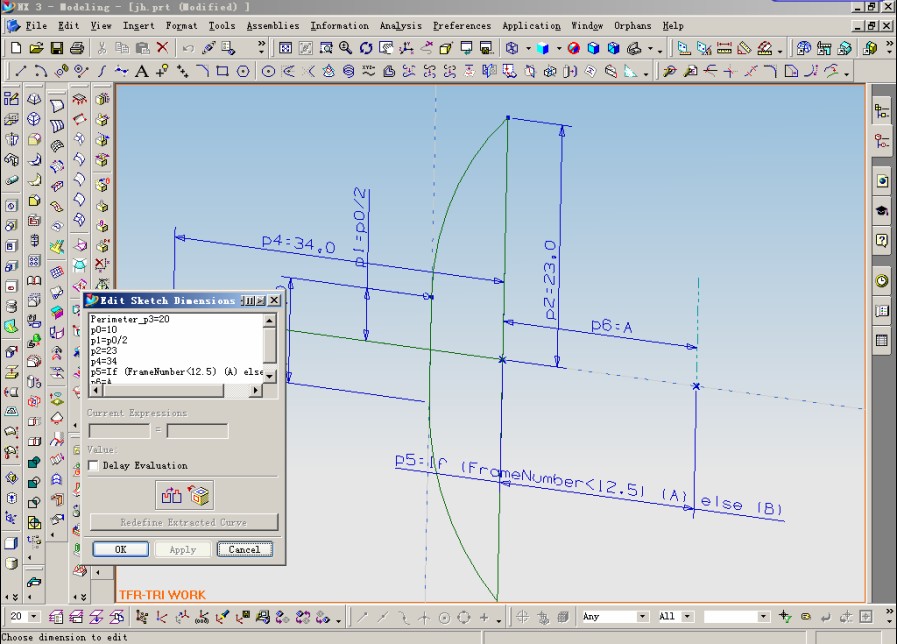Open the work layer '20' dropdown
The image size is (901, 644).
point(36,617)
